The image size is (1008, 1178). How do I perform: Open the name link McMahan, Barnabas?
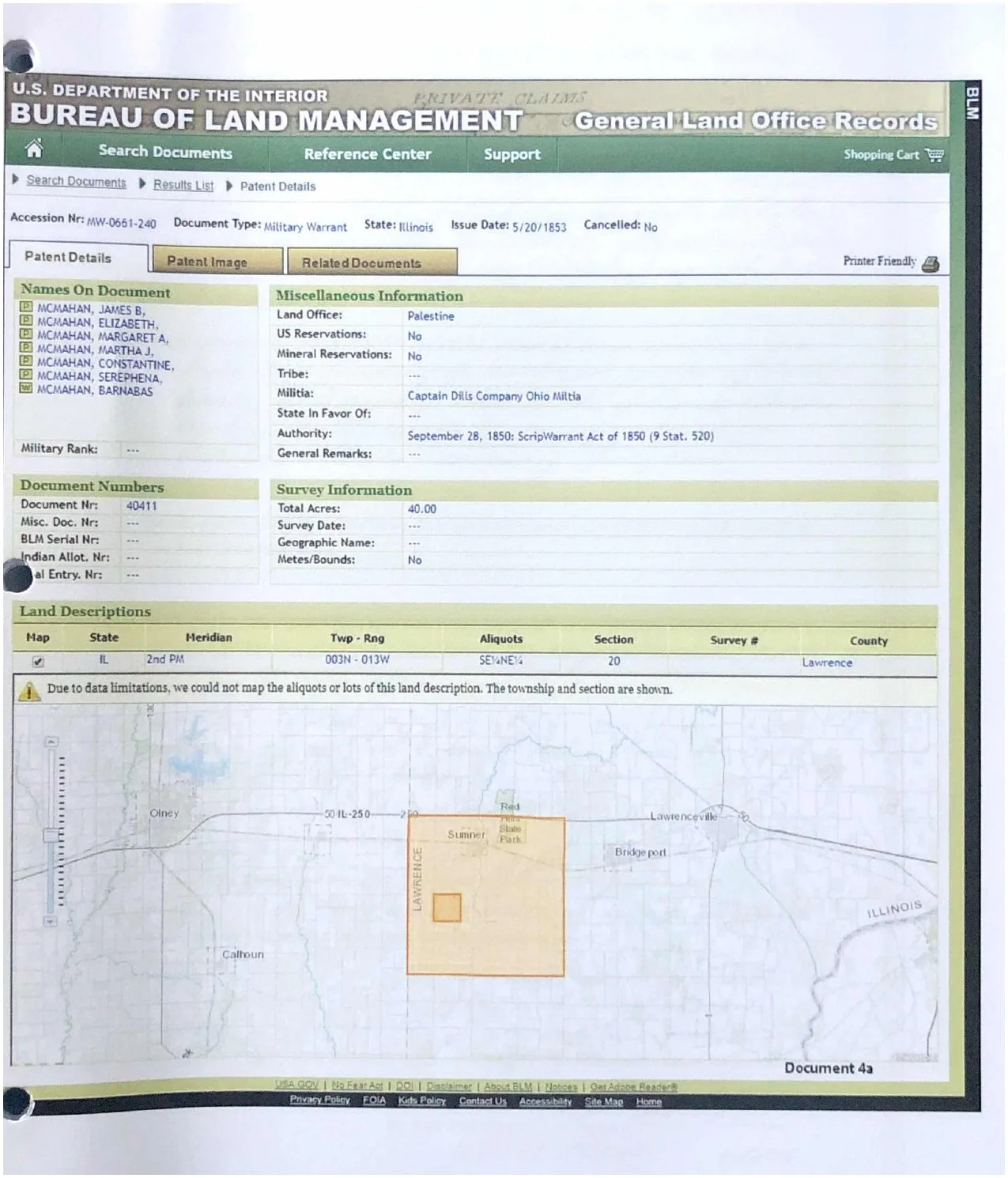(95, 391)
